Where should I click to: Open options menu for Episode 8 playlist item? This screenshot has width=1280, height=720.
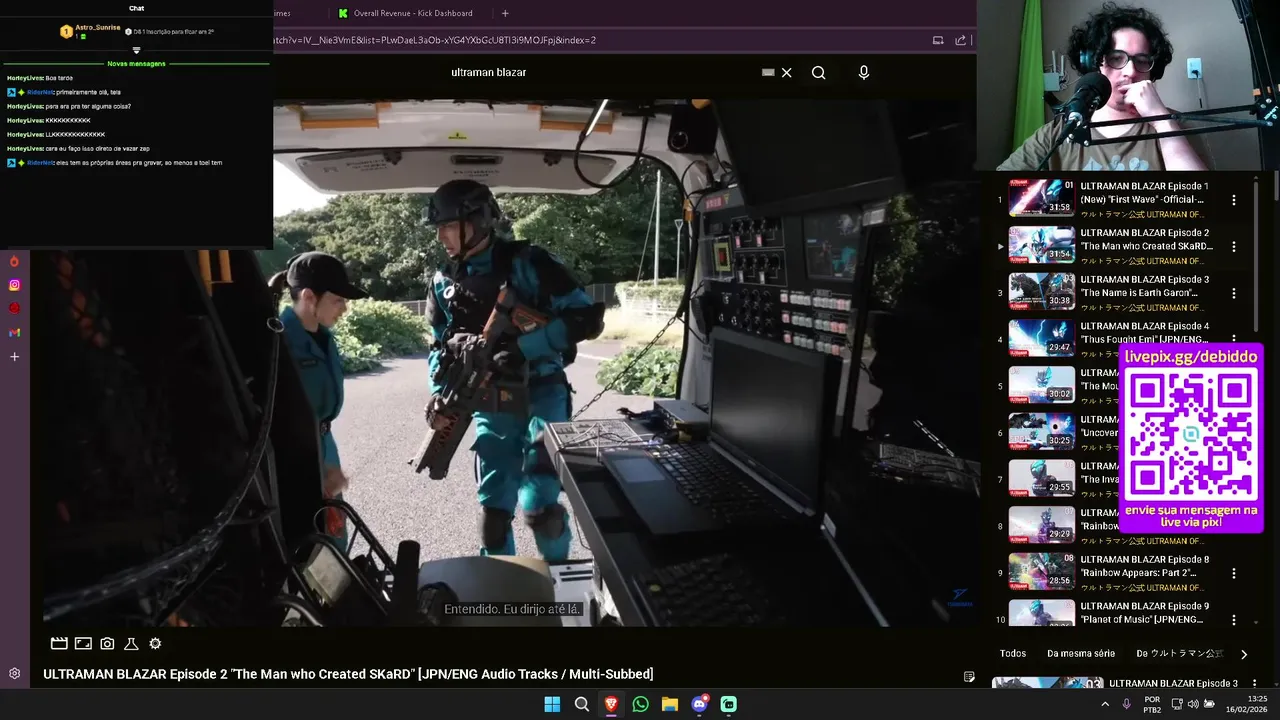1233,573
